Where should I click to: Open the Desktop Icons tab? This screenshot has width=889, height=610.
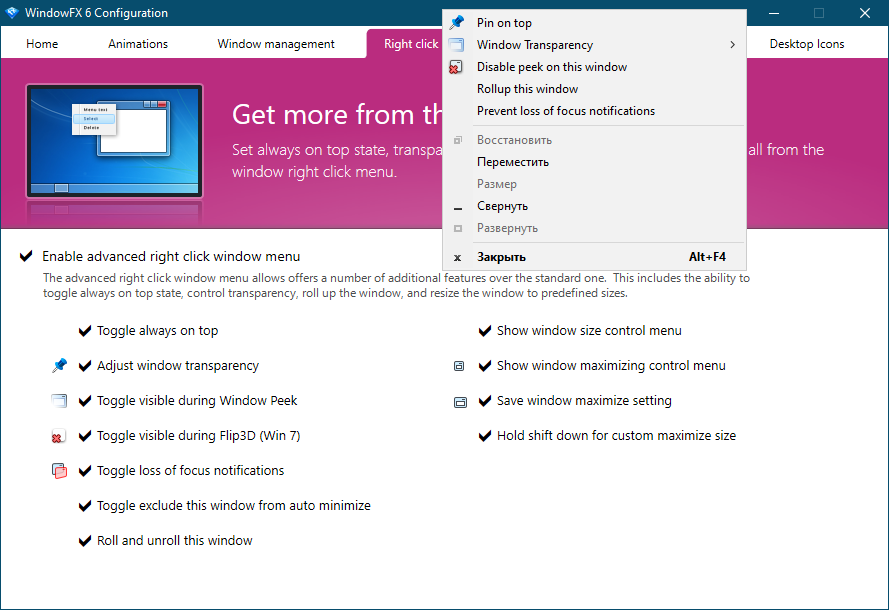tap(807, 44)
